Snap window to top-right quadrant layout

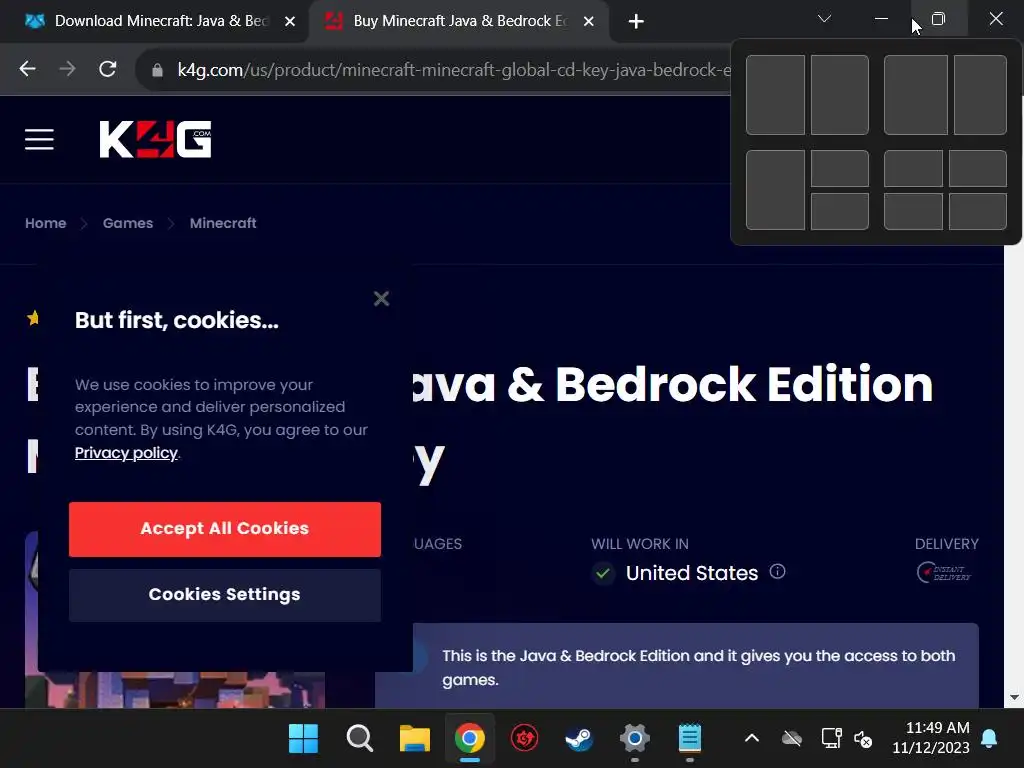978,168
